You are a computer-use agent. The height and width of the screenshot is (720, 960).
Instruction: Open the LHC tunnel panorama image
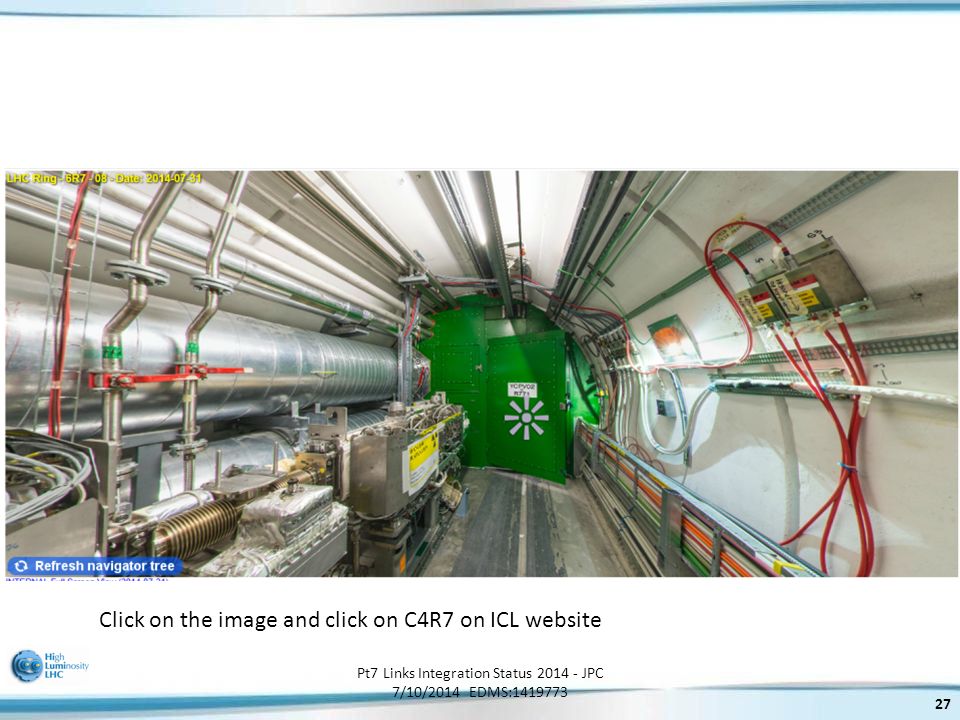[x=481, y=373]
